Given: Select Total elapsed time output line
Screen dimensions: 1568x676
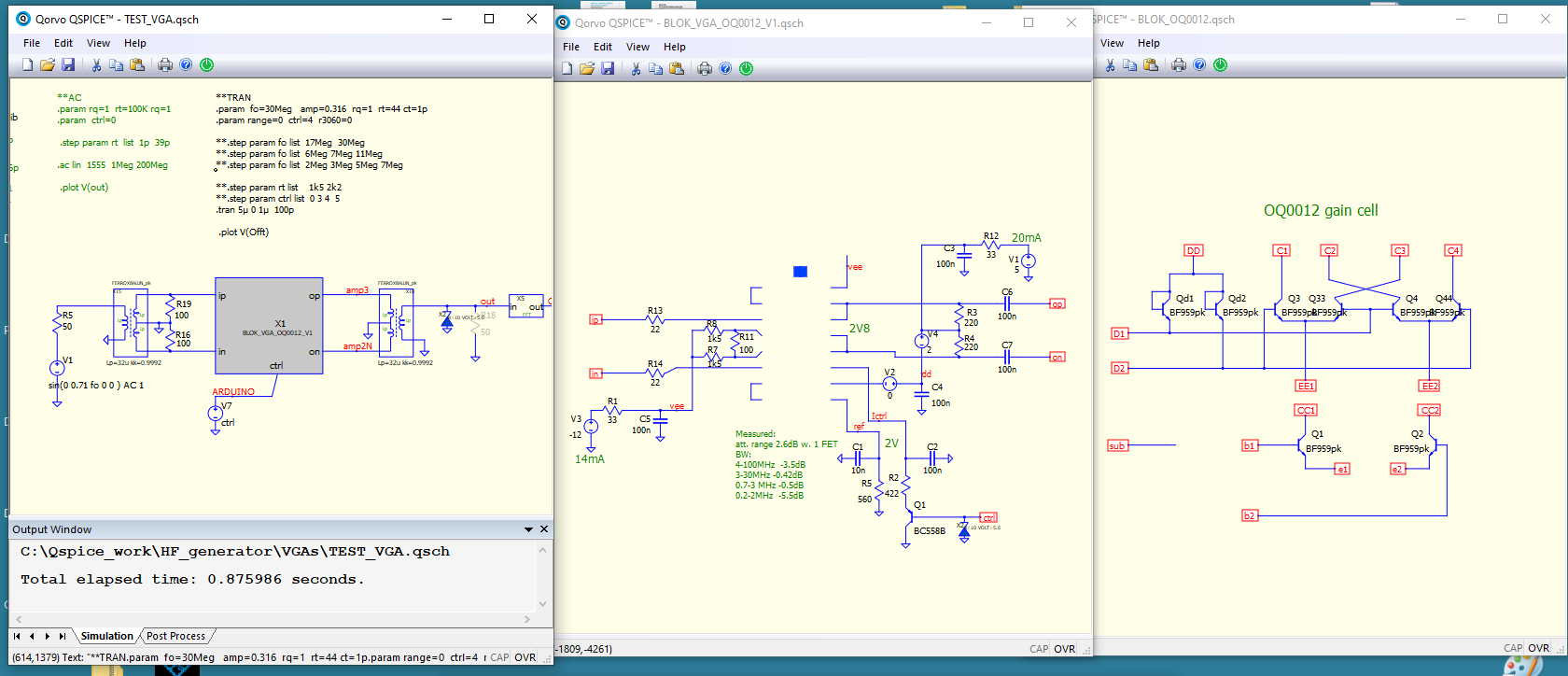Looking at the screenshot, I should [192, 579].
